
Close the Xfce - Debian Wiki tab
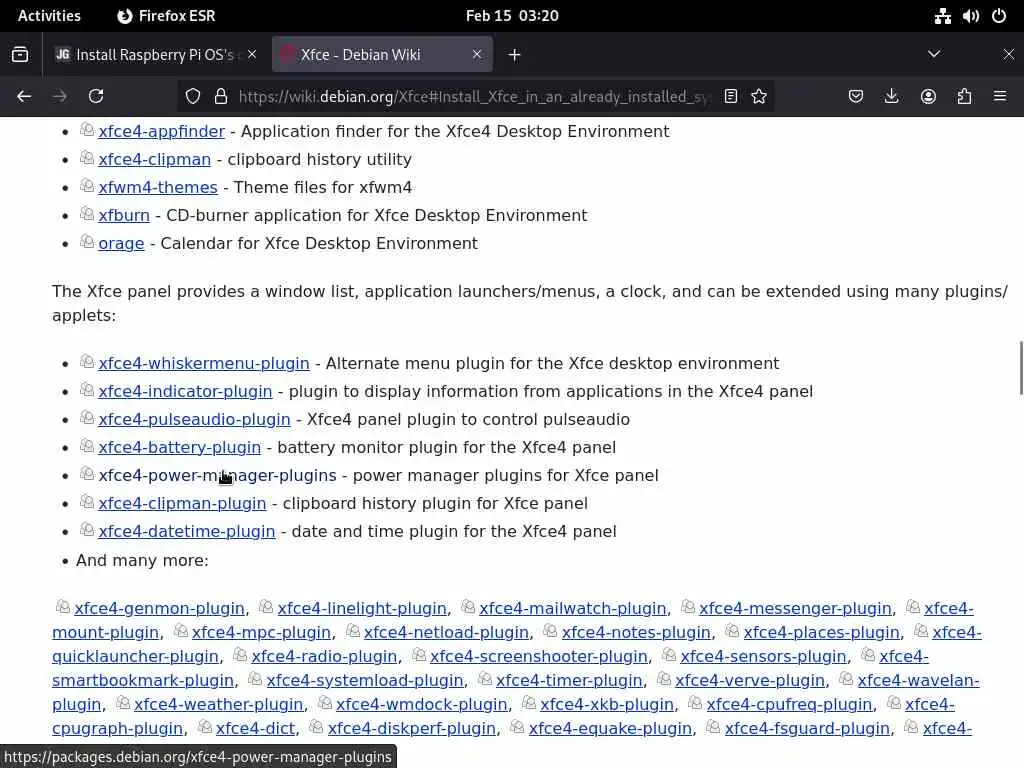(x=477, y=54)
